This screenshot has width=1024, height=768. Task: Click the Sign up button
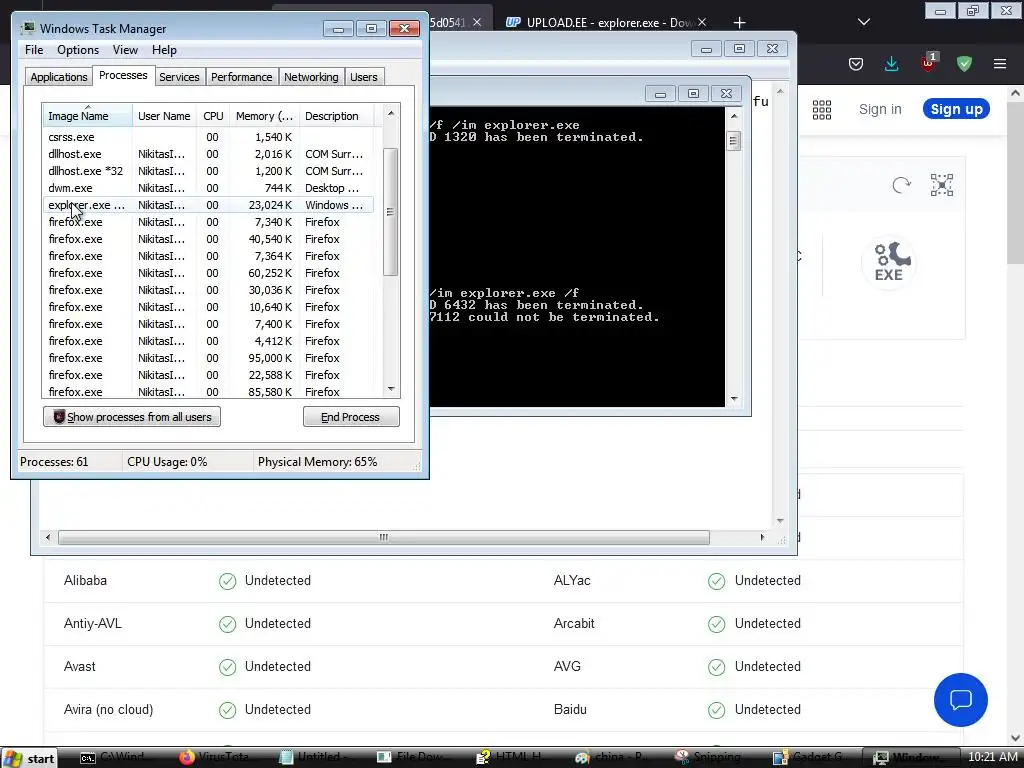point(956,109)
